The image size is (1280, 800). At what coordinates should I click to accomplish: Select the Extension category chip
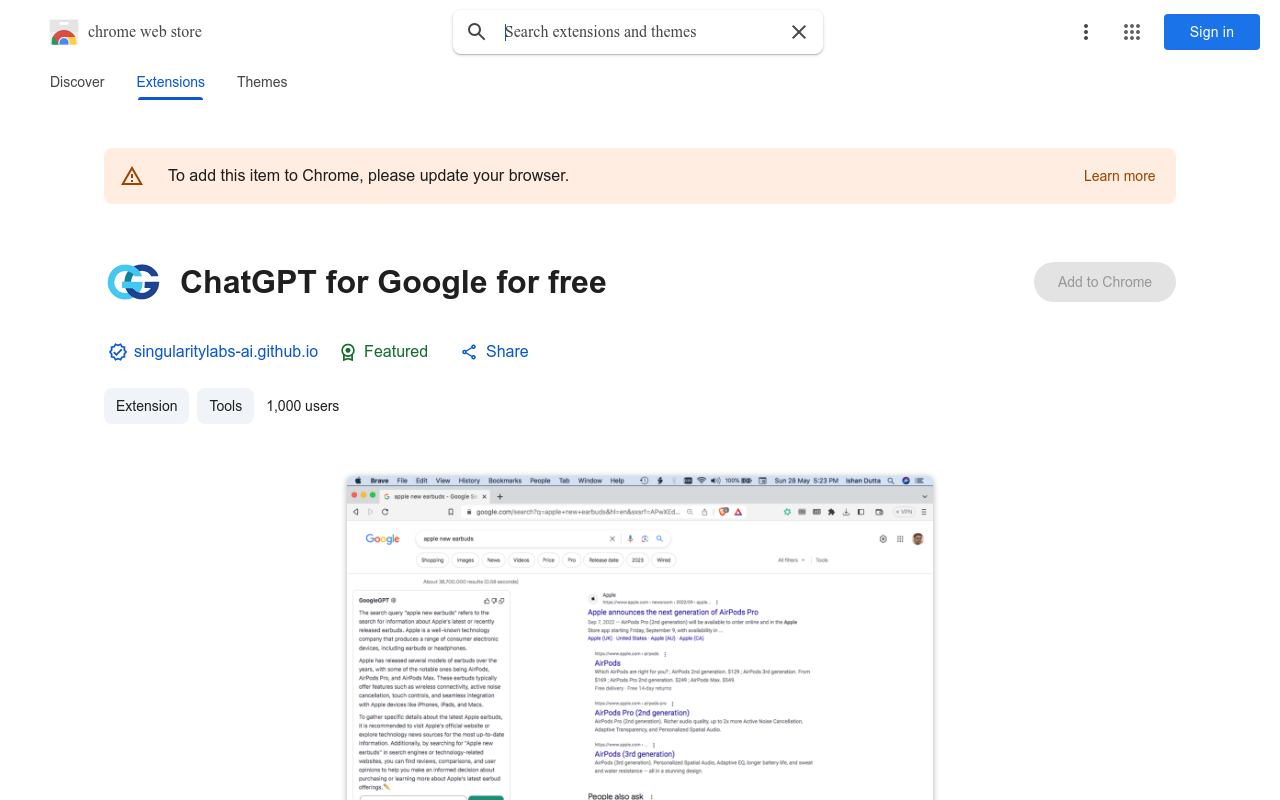(146, 406)
